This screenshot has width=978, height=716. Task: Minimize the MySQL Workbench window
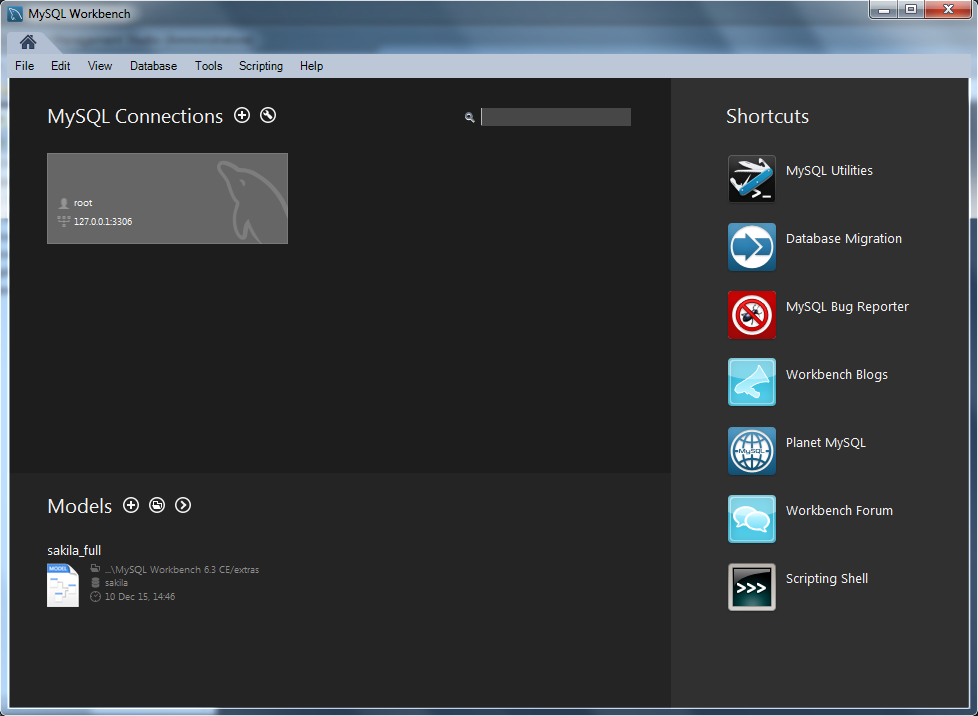pos(884,9)
